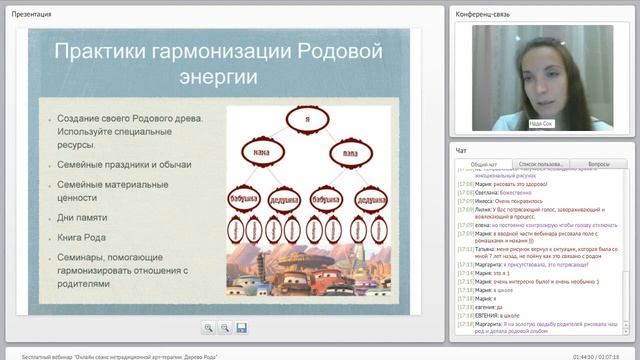Click the webinar title in the bottom bar
Viewport: 640px width, 360px height.
(119, 357)
